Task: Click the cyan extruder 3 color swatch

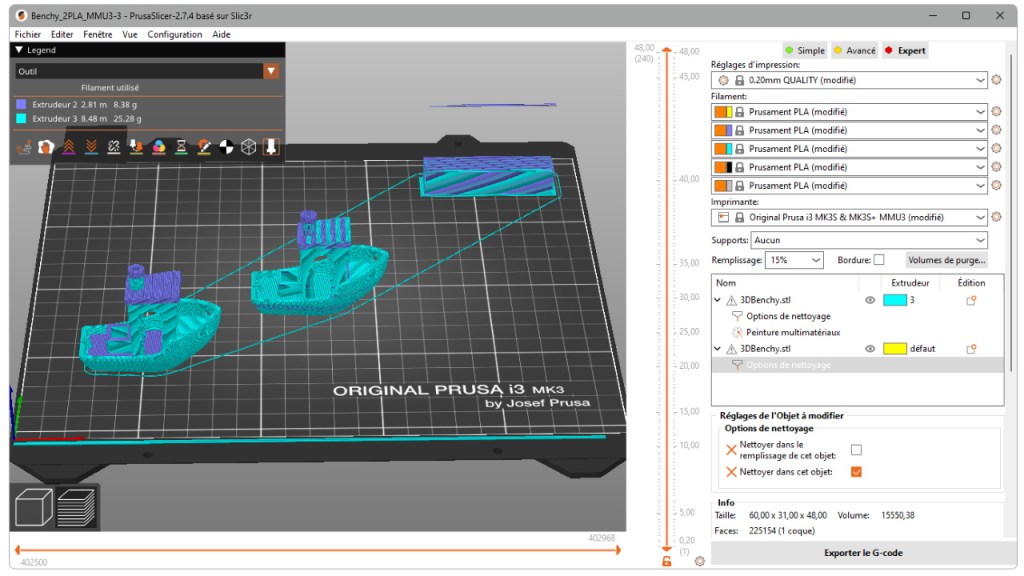Action: 894,300
